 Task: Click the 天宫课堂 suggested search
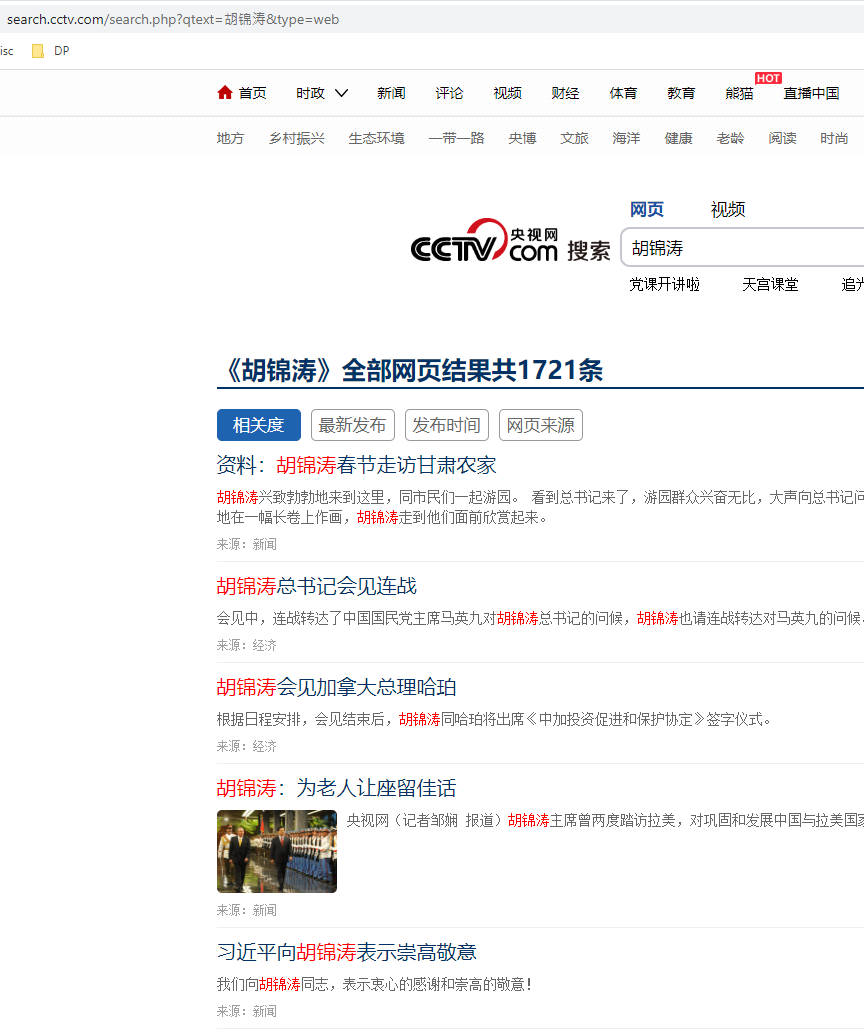[x=770, y=284]
